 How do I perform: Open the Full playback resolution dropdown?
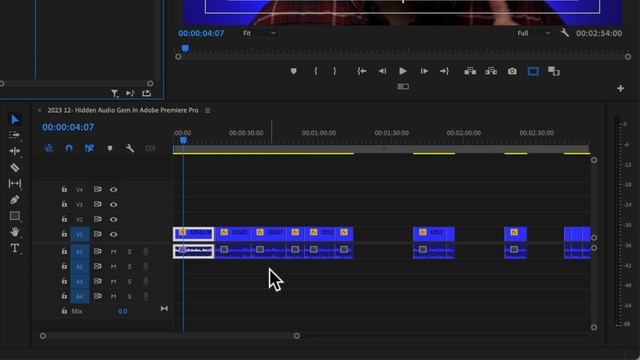533,33
